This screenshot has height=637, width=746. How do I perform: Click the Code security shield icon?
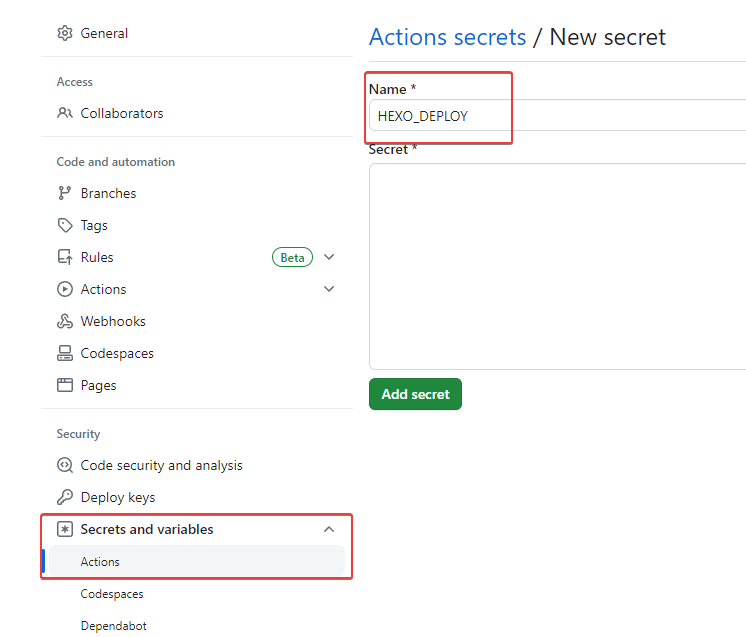click(x=65, y=465)
